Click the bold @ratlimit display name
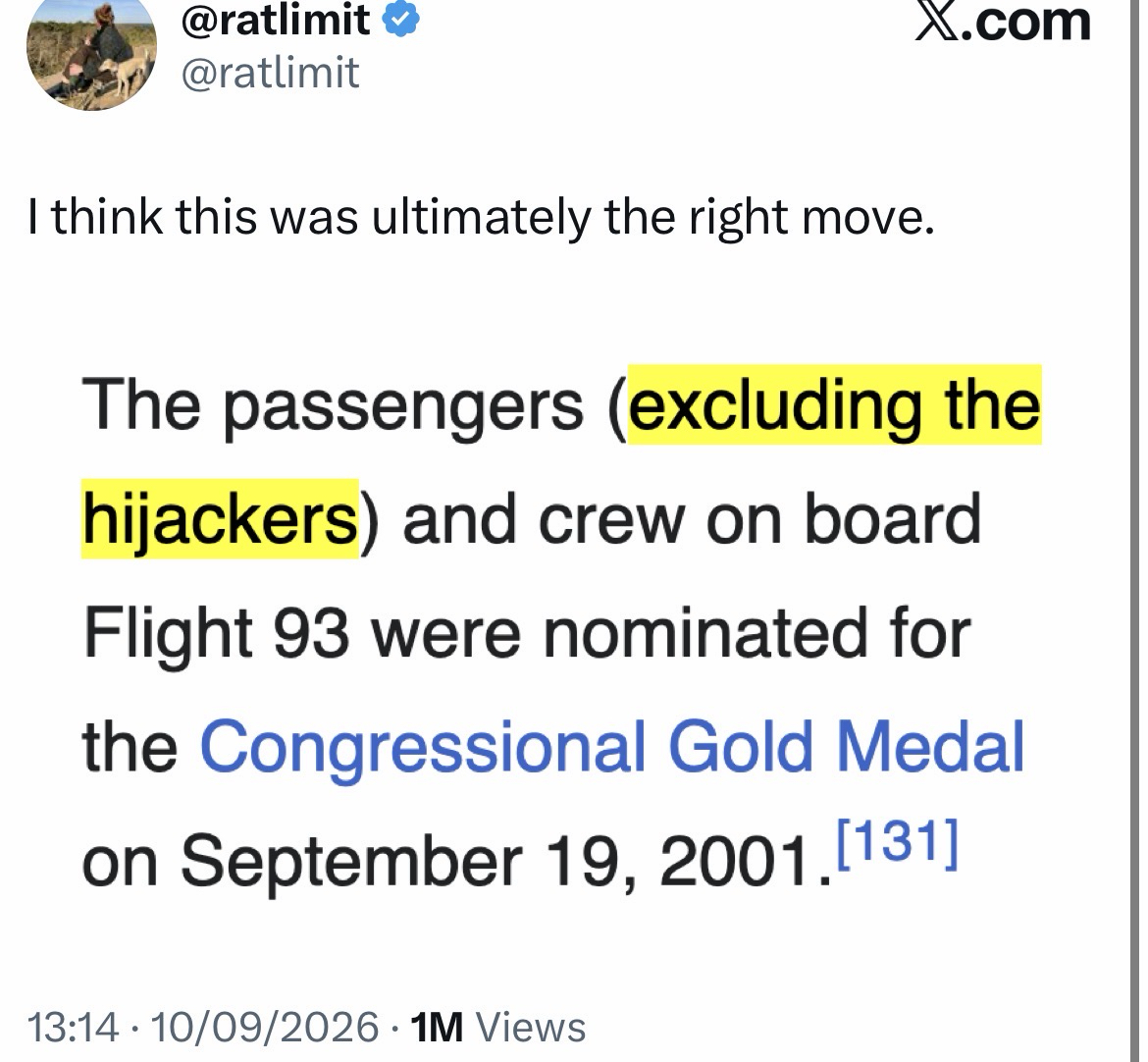The width and height of the screenshot is (1148, 1062). (276, 20)
